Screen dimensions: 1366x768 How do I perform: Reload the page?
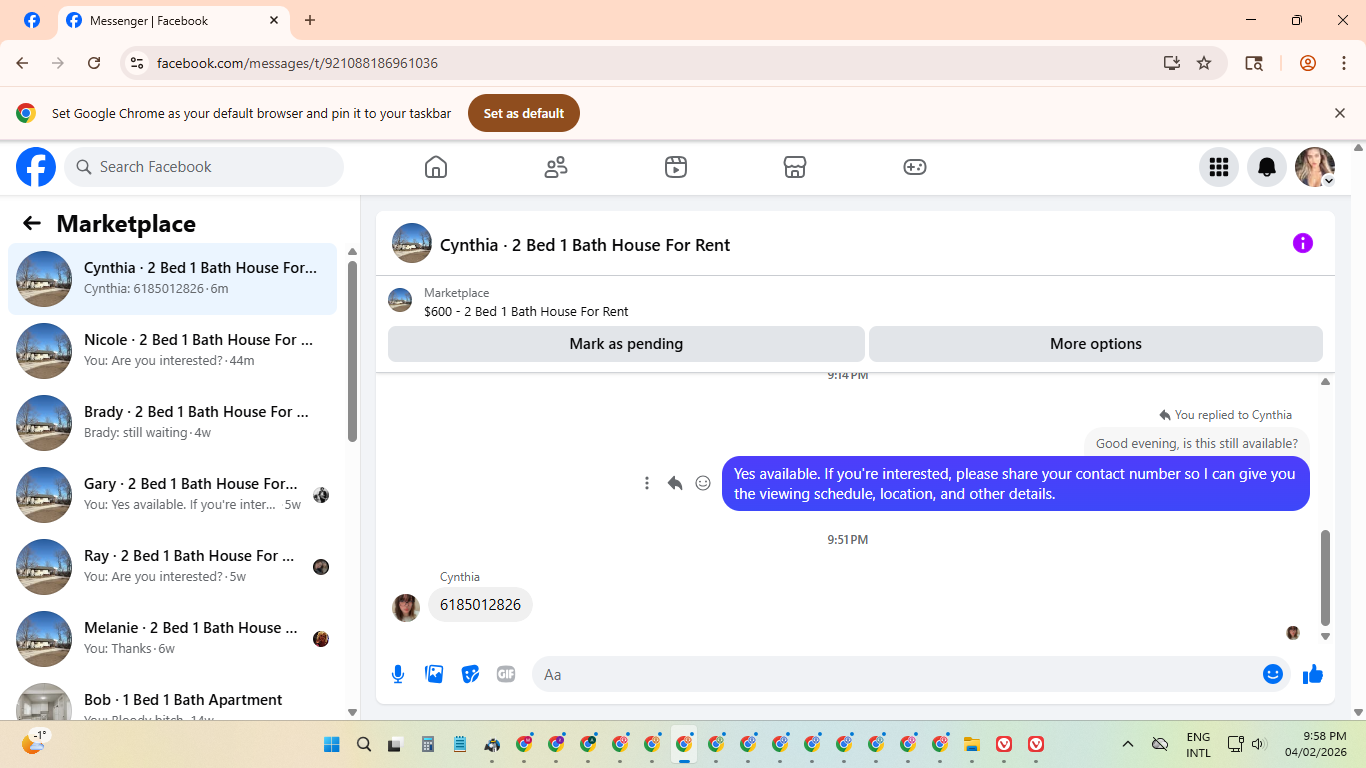coord(94,63)
